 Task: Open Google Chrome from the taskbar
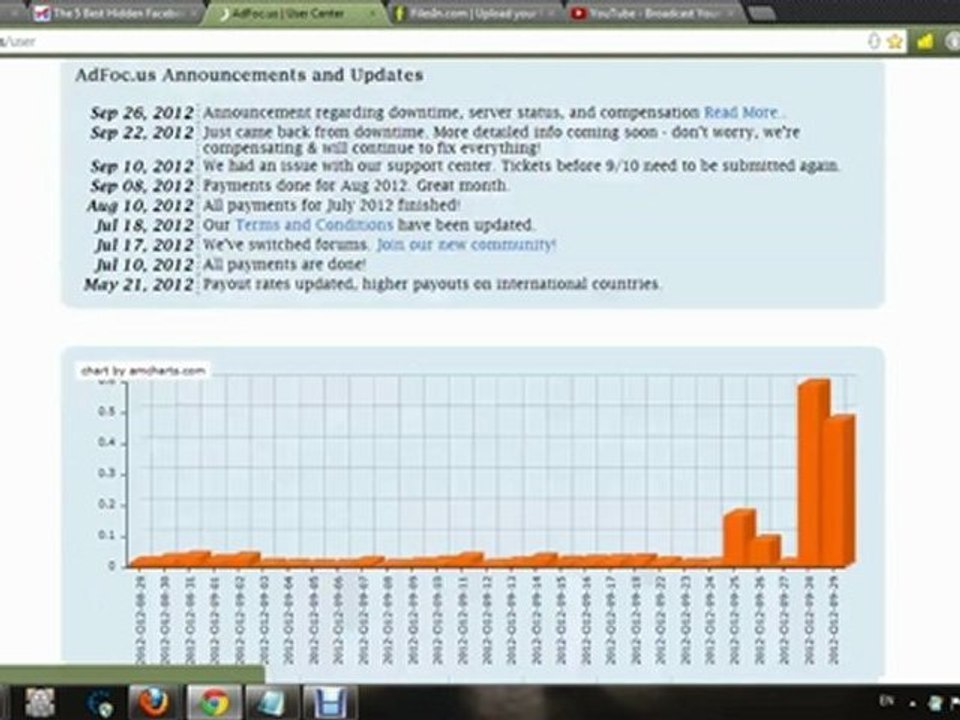tap(213, 702)
